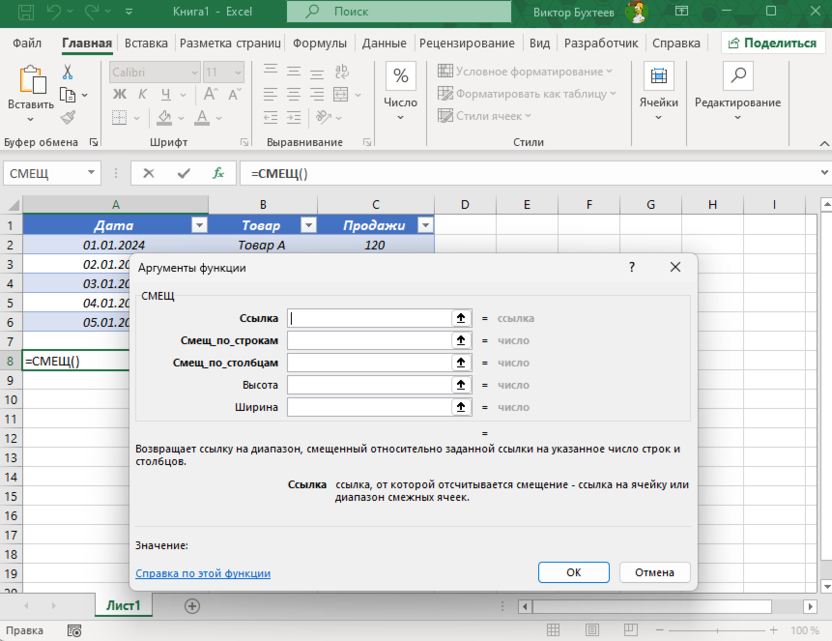The image size is (832, 641).
Task: Collapse the Ширина range selector
Action: point(461,407)
